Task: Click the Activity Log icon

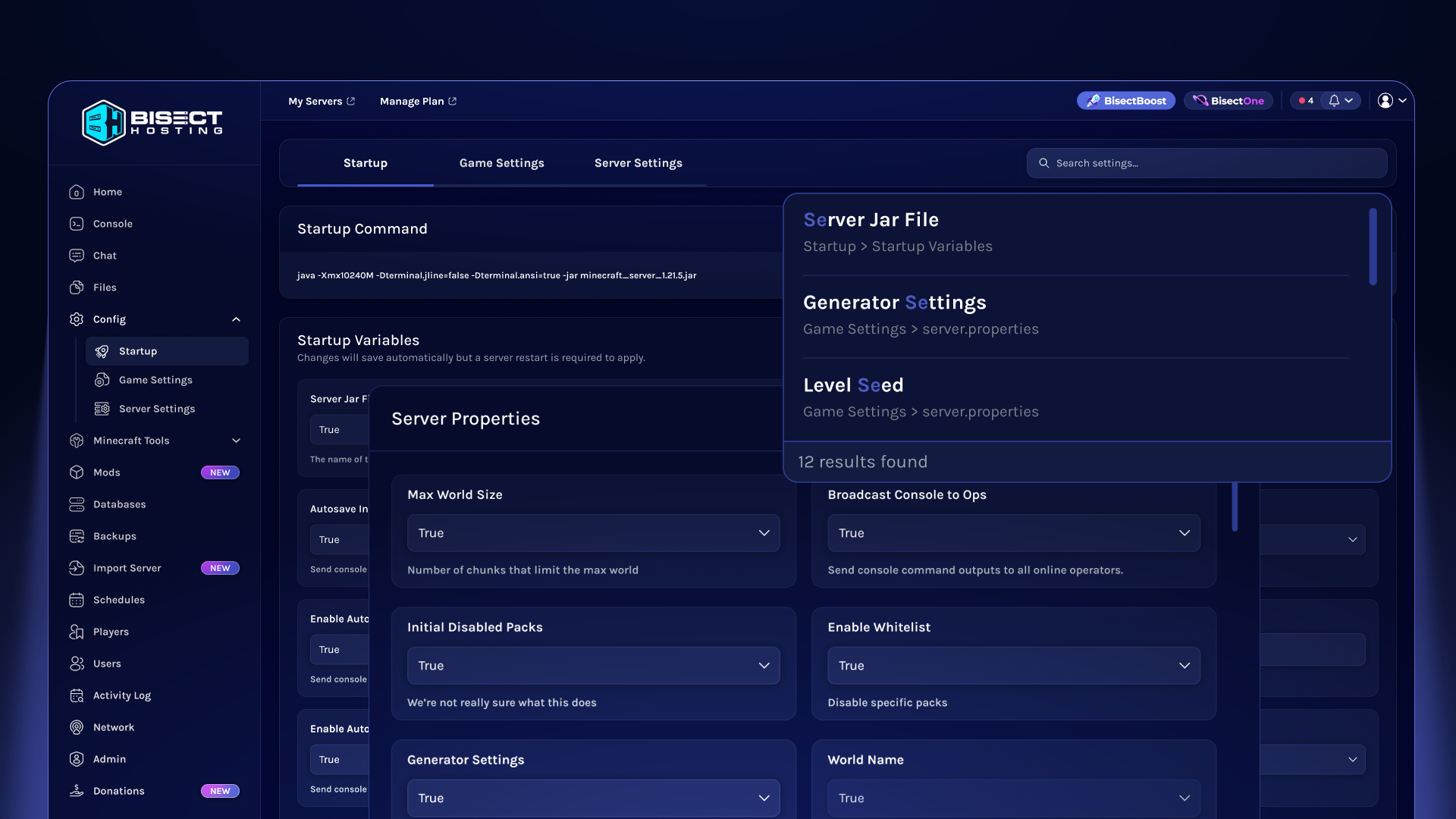Action: click(x=77, y=695)
